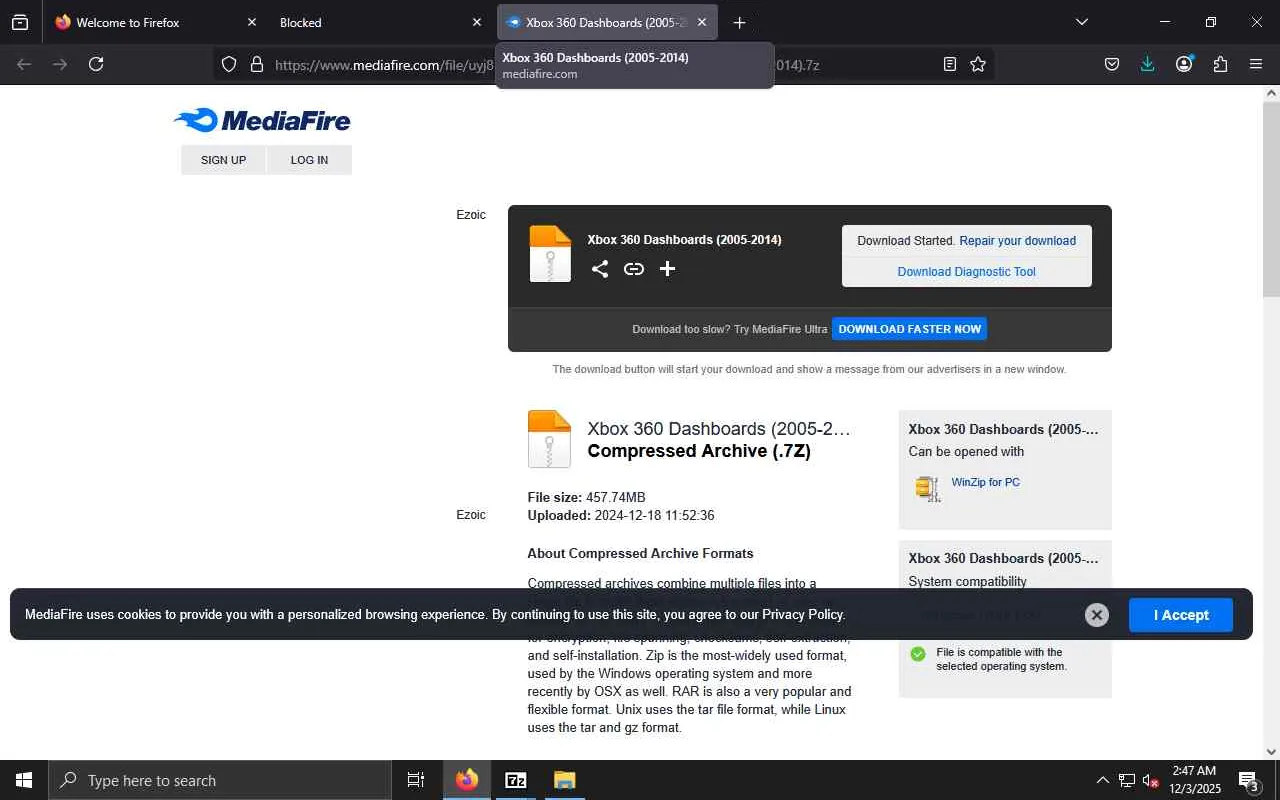This screenshot has width=1280, height=800.
Task: Open the Firefox downloads panel
Action: tap(1148, 64)
